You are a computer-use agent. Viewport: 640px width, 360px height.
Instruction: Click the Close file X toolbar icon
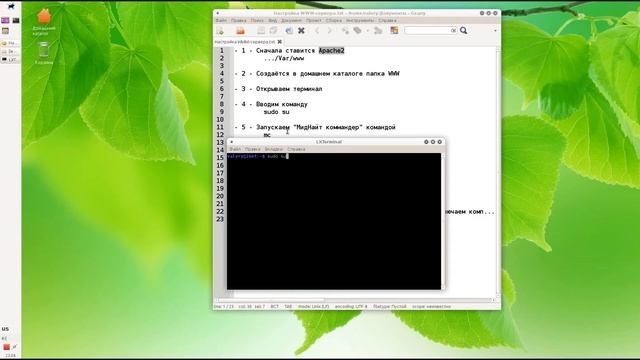pyautogui.click(x=301, y=31)
